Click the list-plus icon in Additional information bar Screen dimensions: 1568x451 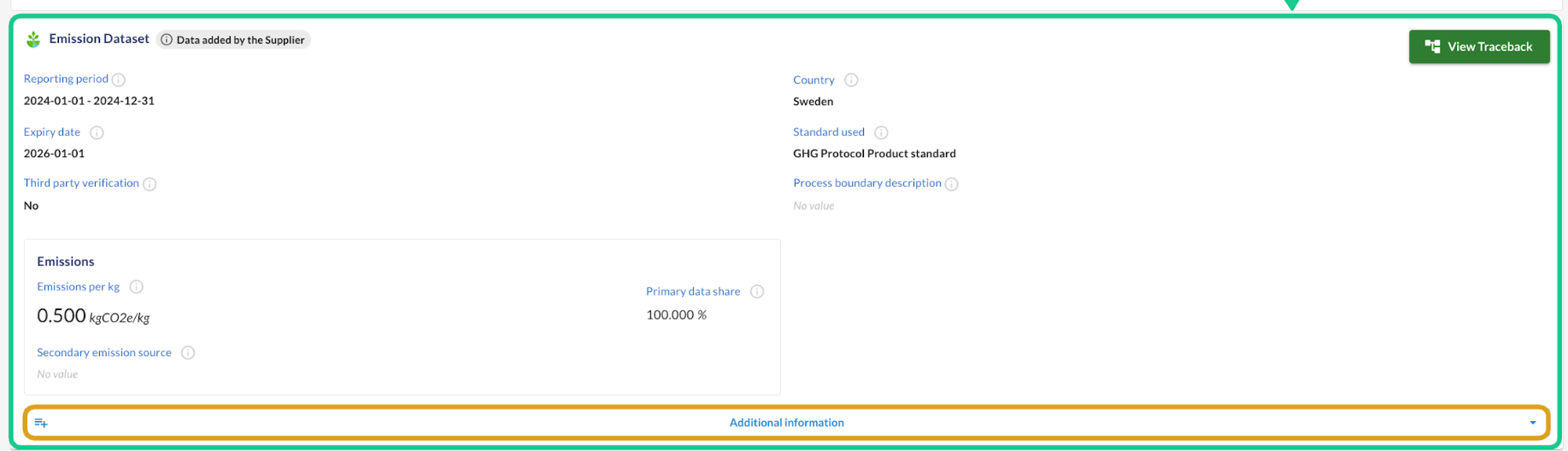coord(41,423)
